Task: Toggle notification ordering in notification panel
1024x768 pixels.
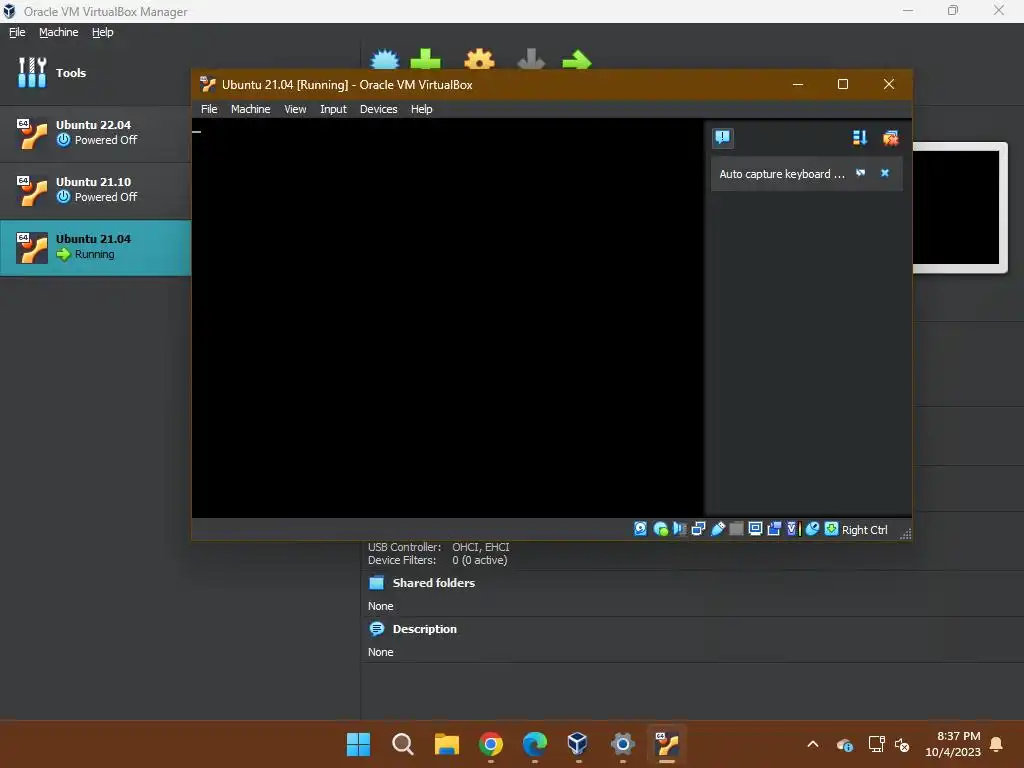Action: pos(860,138)
